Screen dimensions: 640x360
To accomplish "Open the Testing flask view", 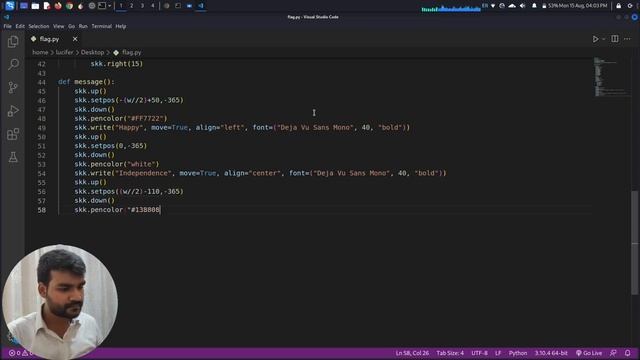I will (13, 157).
